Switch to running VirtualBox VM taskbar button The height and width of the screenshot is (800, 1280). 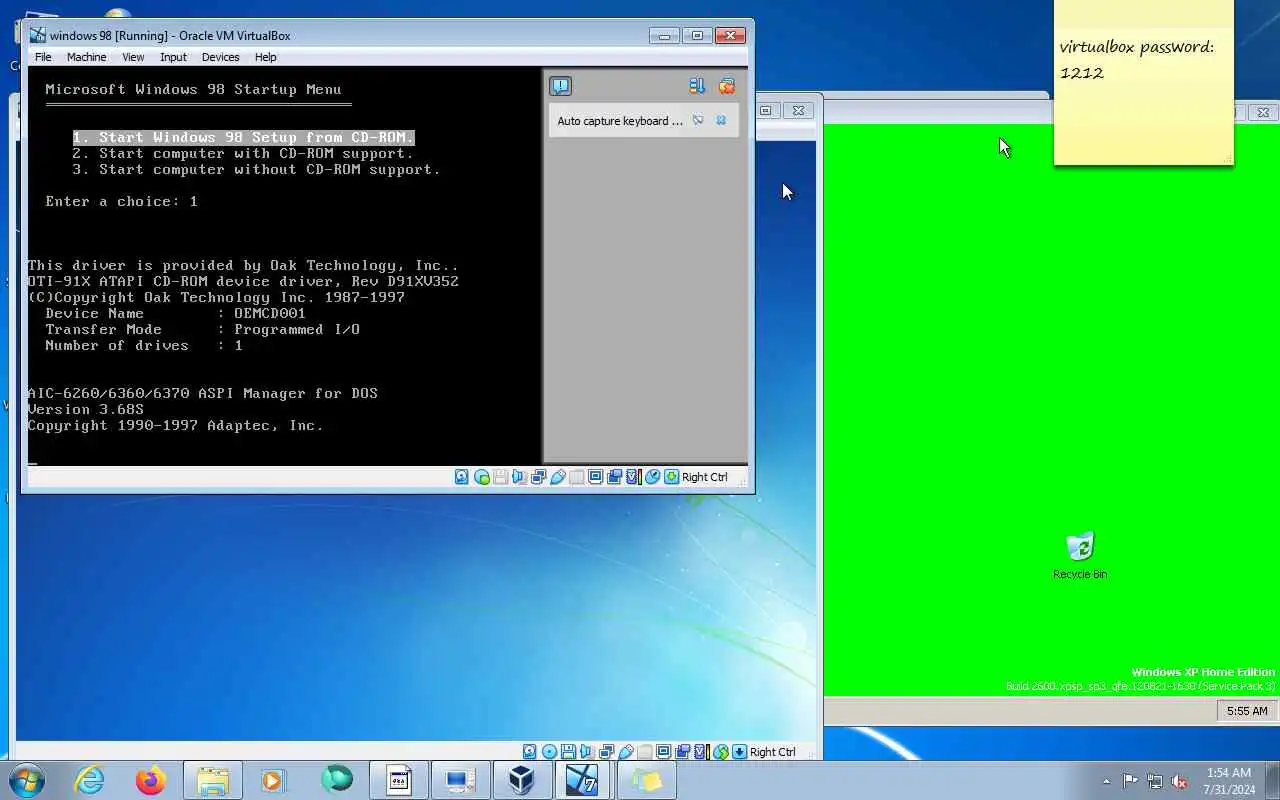584,780
